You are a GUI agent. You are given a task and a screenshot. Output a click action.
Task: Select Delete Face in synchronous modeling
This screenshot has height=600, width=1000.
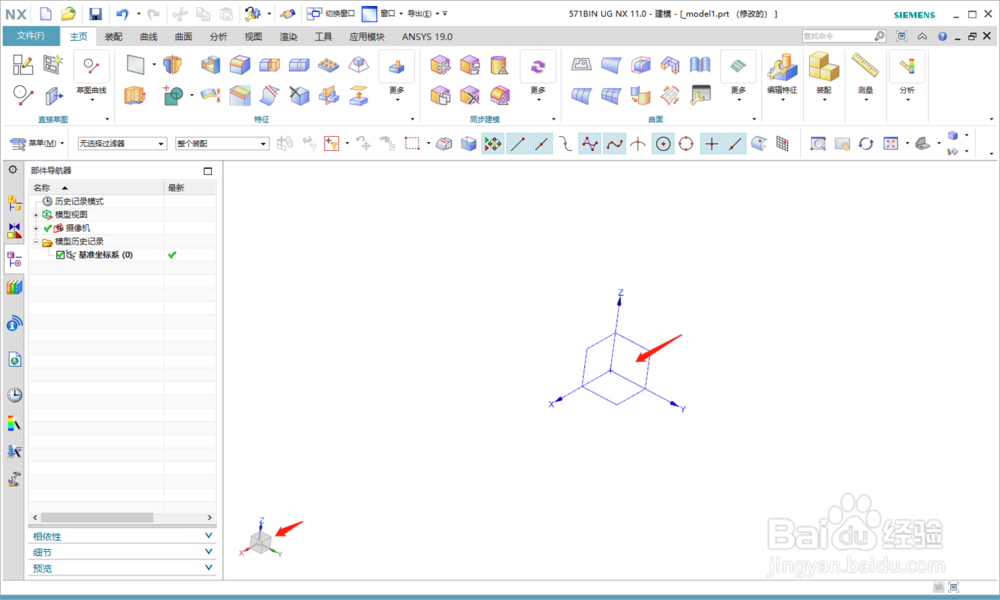470,96
